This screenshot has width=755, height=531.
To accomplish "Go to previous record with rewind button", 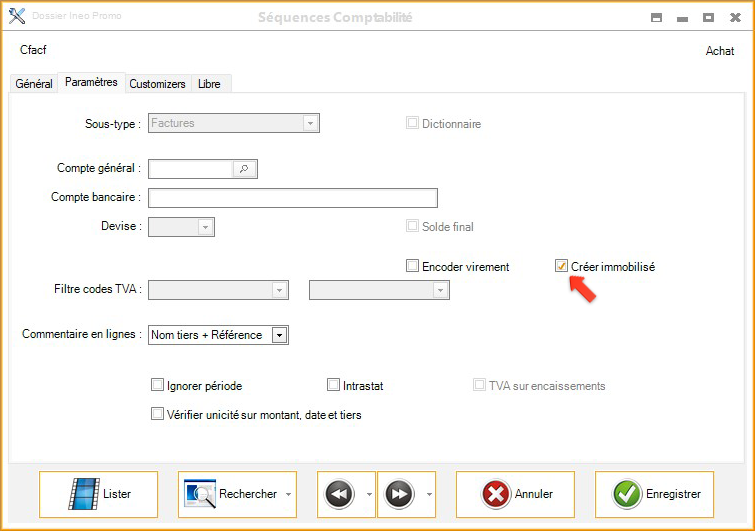I will (x=340, y=494).
